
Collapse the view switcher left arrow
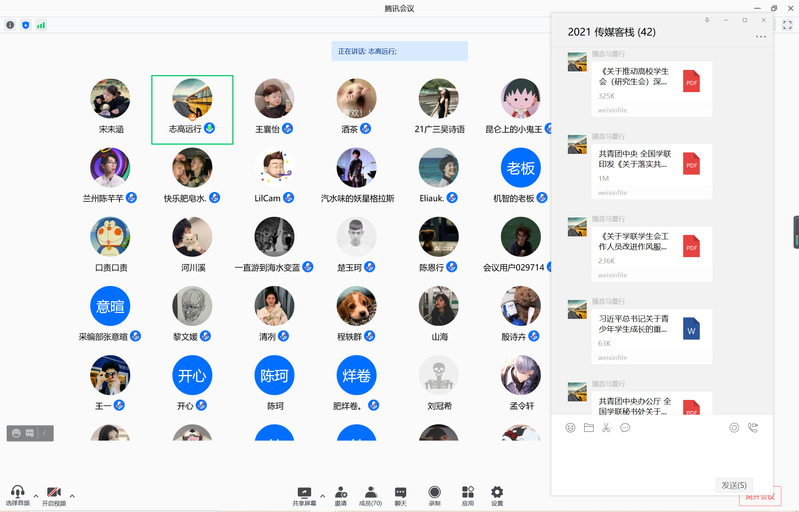click(x=46, y=433)
